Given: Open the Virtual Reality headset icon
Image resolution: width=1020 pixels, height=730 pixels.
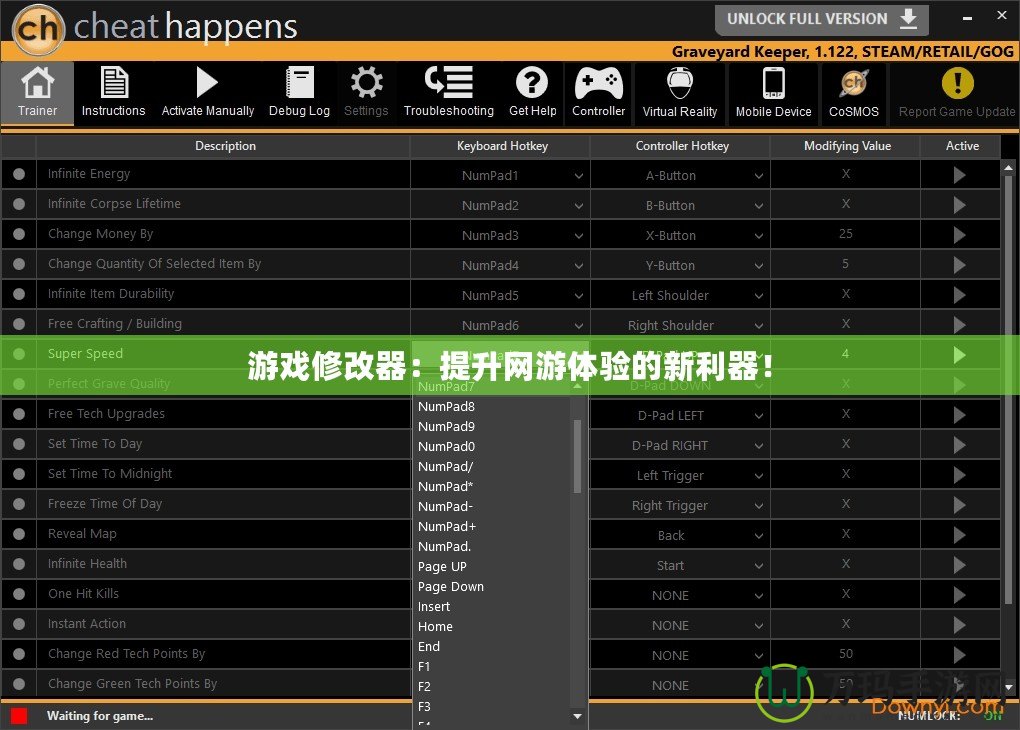Looking at the screenshot, I should tap(680, 83).
